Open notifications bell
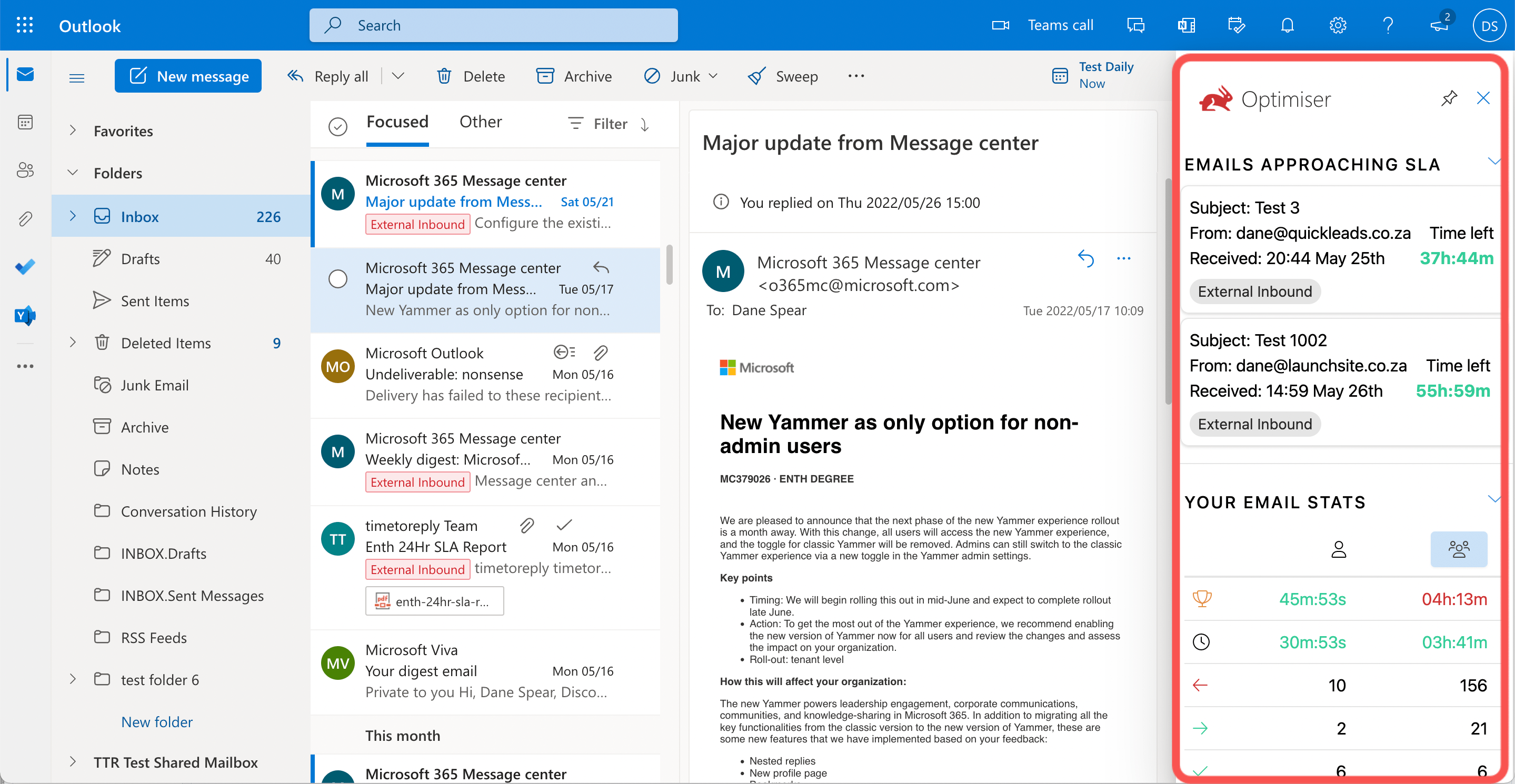This screenshot has height=784, width=1515. [1288, 25]
